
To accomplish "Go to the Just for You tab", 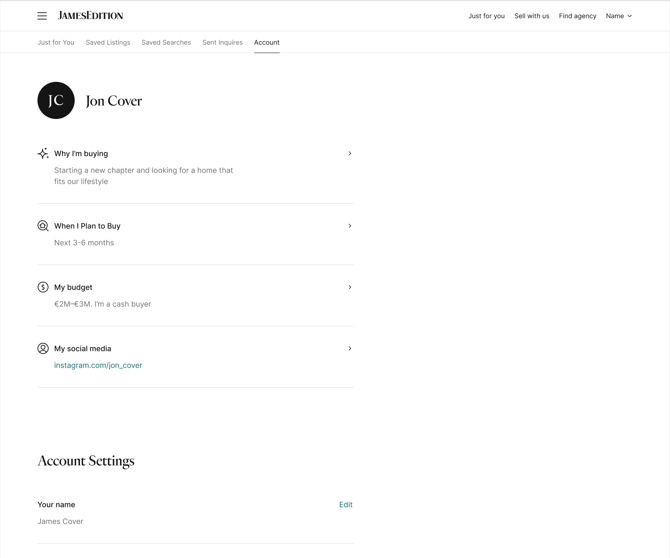I will tap(56, 43).
